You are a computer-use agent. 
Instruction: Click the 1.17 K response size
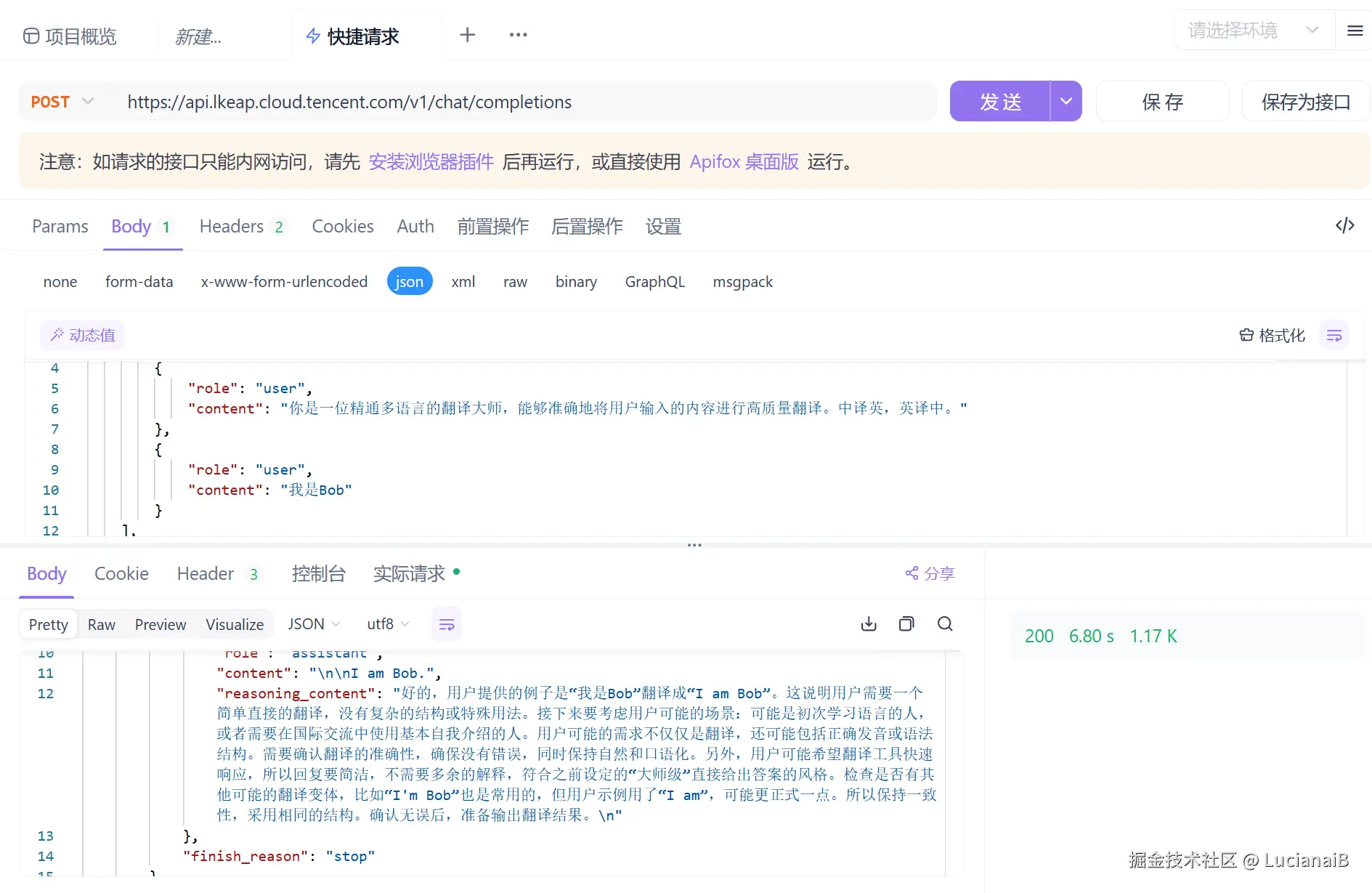coord(1153,637)
